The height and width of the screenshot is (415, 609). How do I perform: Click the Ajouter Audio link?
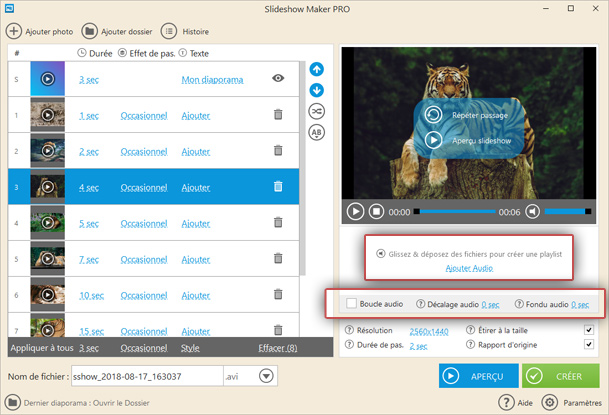[470, 269]
